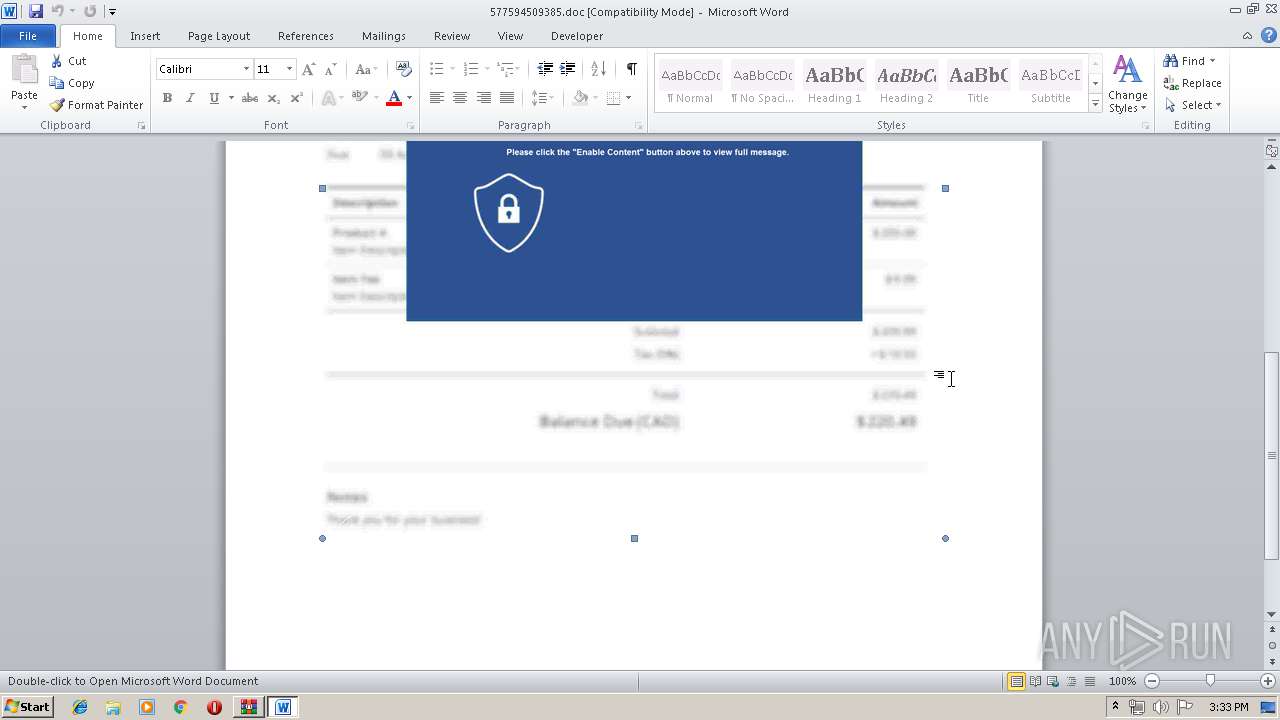Apply the Normal style
The width and height of the screenshot is (1280, 720).
pos(690,84)
